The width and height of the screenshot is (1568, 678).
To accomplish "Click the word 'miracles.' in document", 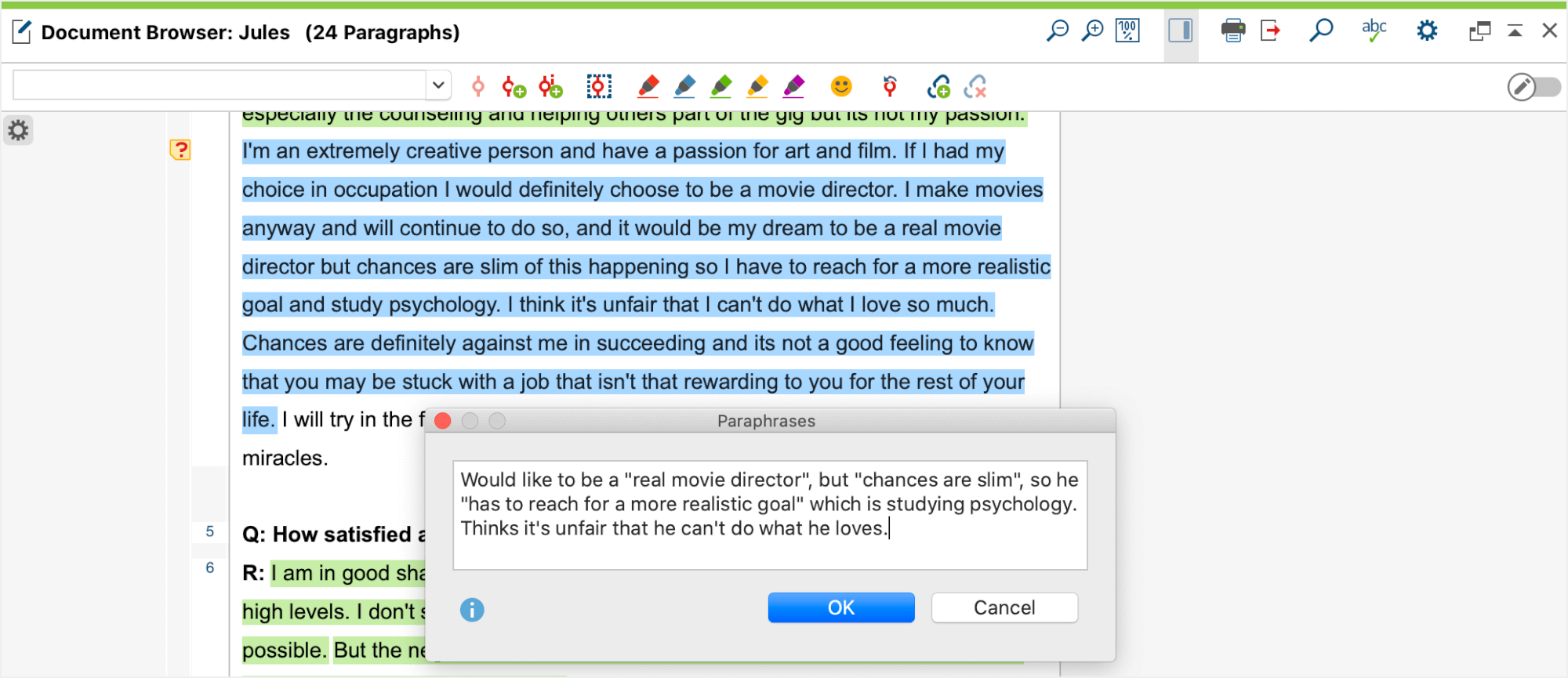I will point(285,458).
